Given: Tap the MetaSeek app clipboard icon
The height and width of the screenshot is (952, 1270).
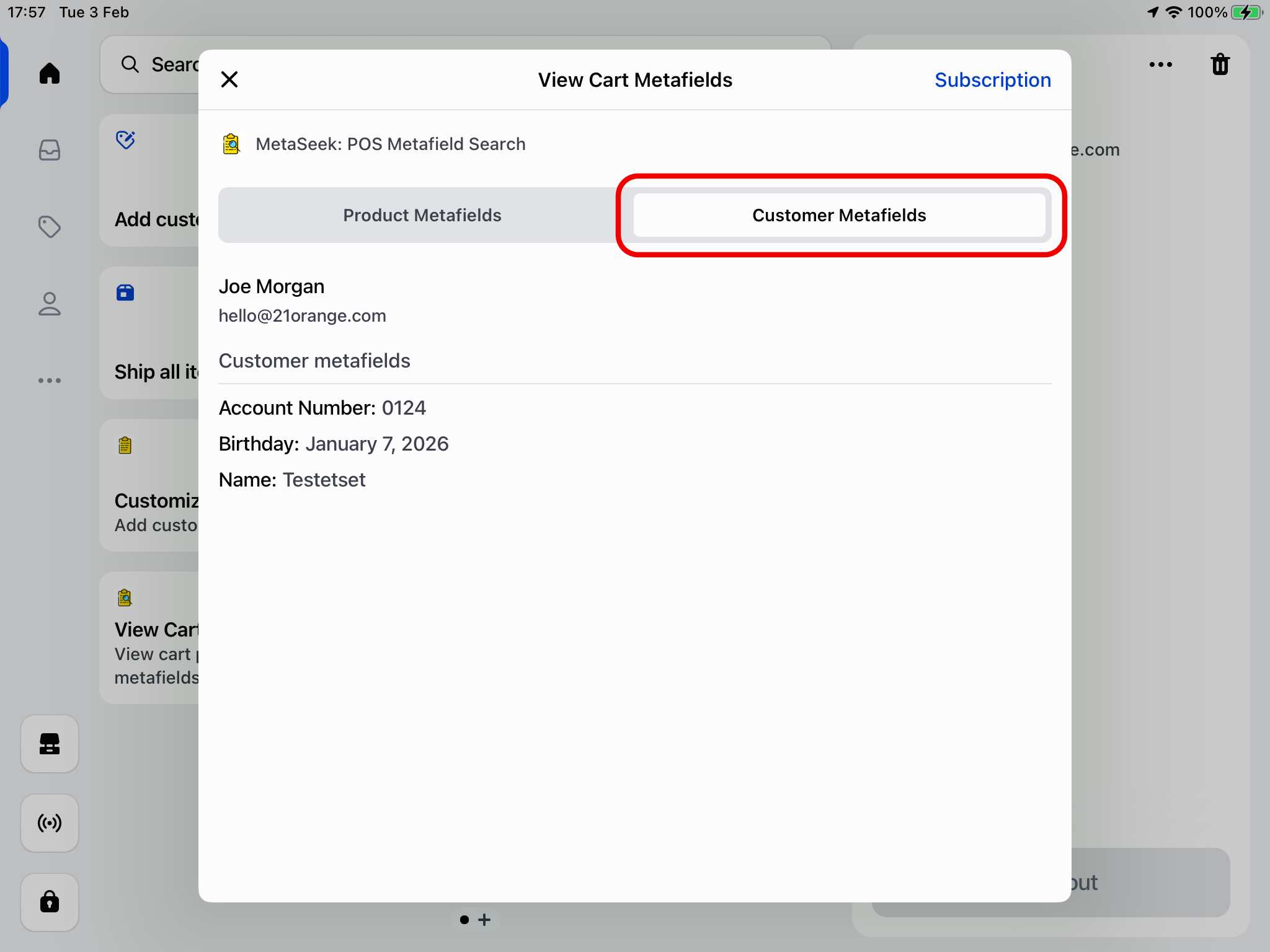Looking at the screenshot, I should pyautogui.click(x=231, y=144).
